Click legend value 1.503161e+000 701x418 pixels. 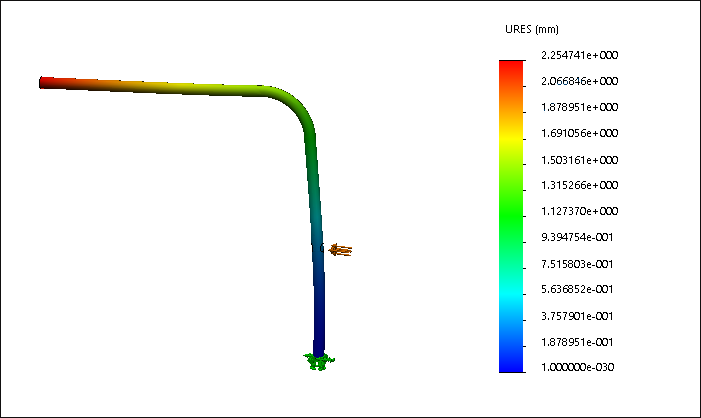(x=579, y=160)
